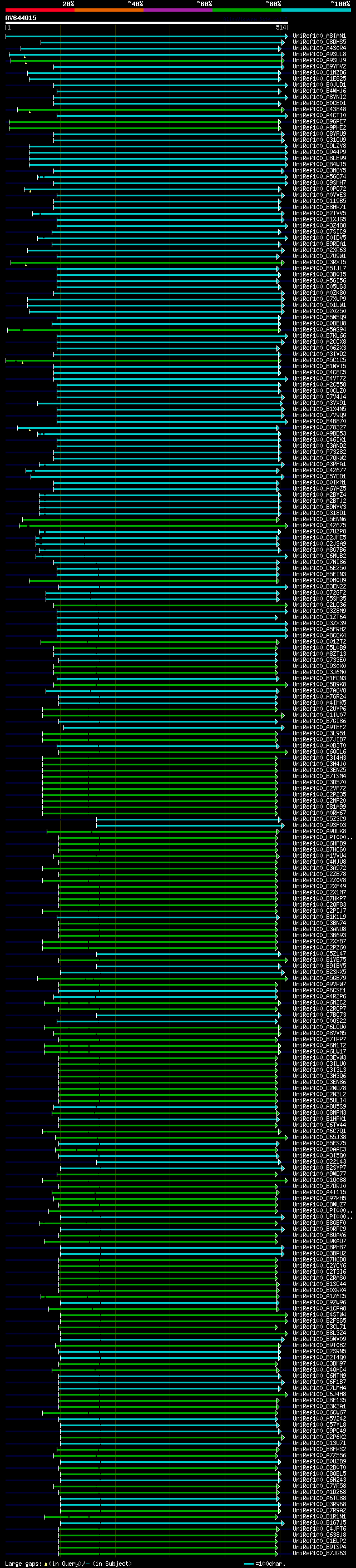Click the red ~20% identity legend bar

pyautogui.click(x=39, y=11)
